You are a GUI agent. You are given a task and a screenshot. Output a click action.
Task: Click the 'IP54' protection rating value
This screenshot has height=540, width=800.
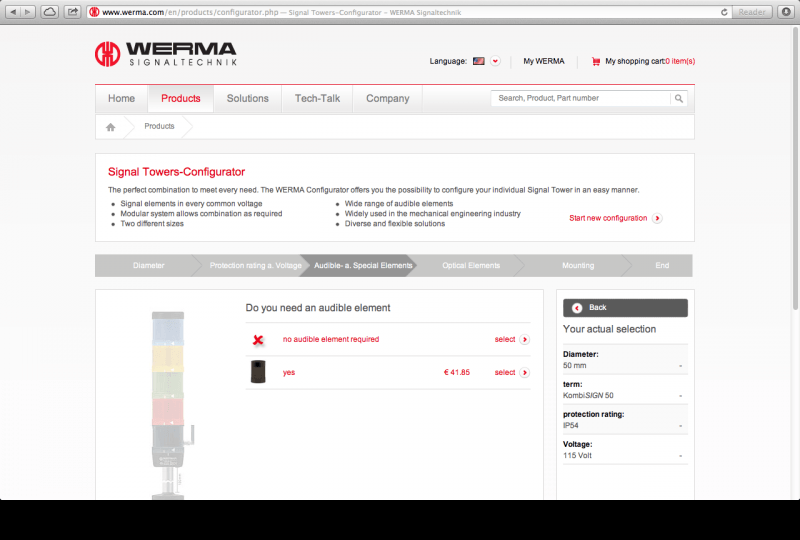tap(570, 426)
